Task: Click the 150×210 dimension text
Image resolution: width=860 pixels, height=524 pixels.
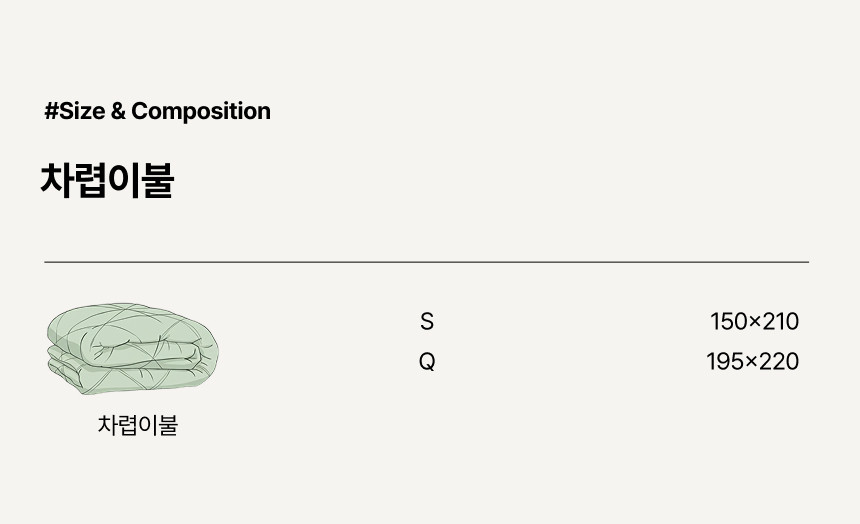Action: pyautogui.click(x=754, y=322)
